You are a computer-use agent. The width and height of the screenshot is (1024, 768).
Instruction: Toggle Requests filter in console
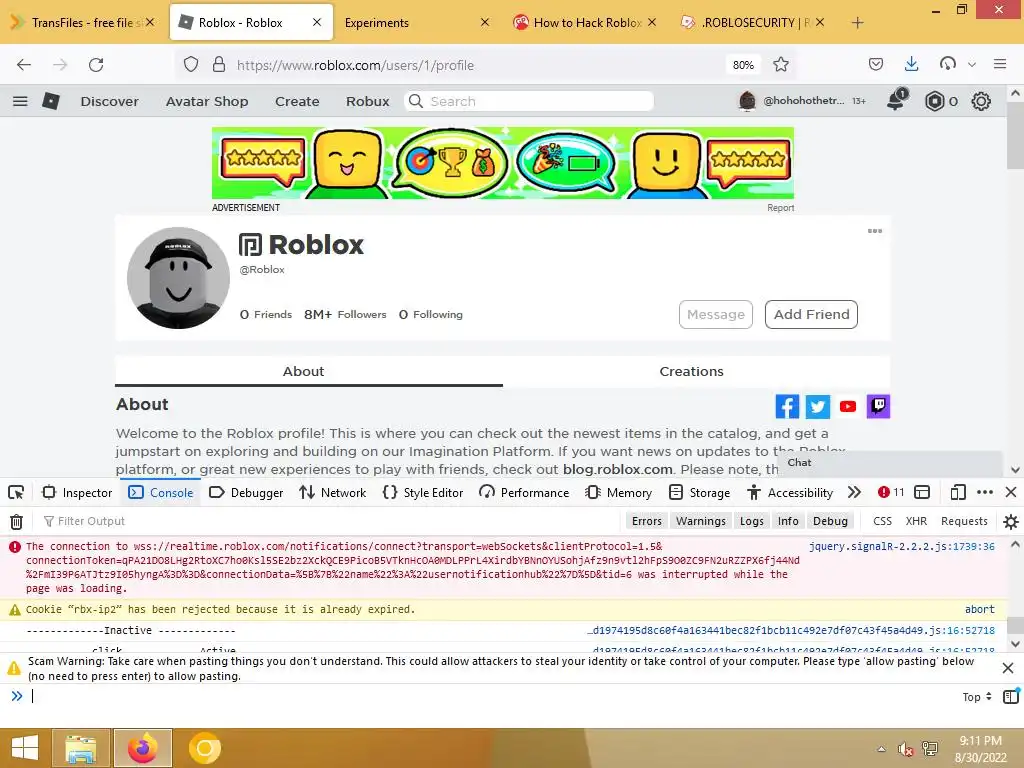pyautogui.click(x=964, y=521)
